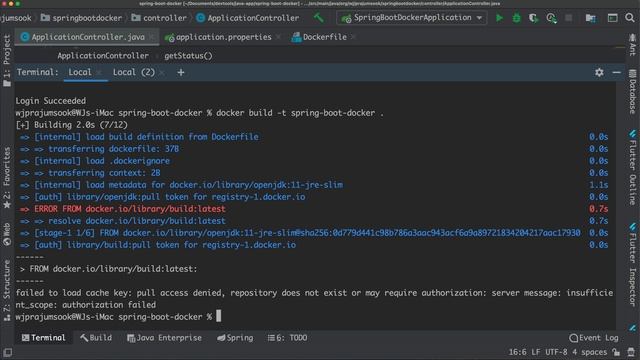Open the Build tool window button
640x360 pixels.
pos(96,338)
